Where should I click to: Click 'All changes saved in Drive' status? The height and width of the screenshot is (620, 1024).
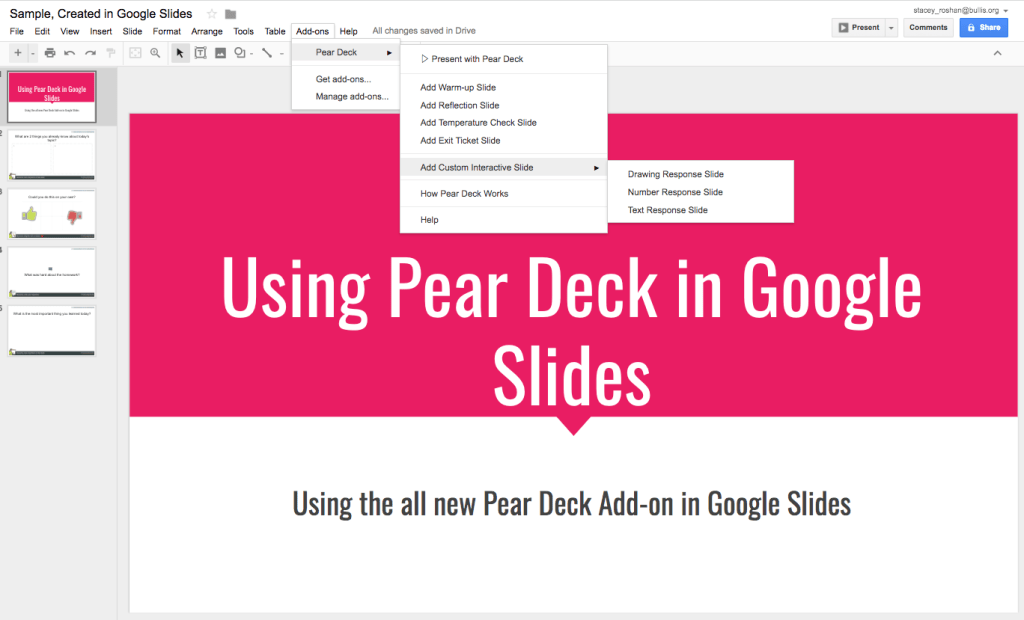tap(424, 31)
